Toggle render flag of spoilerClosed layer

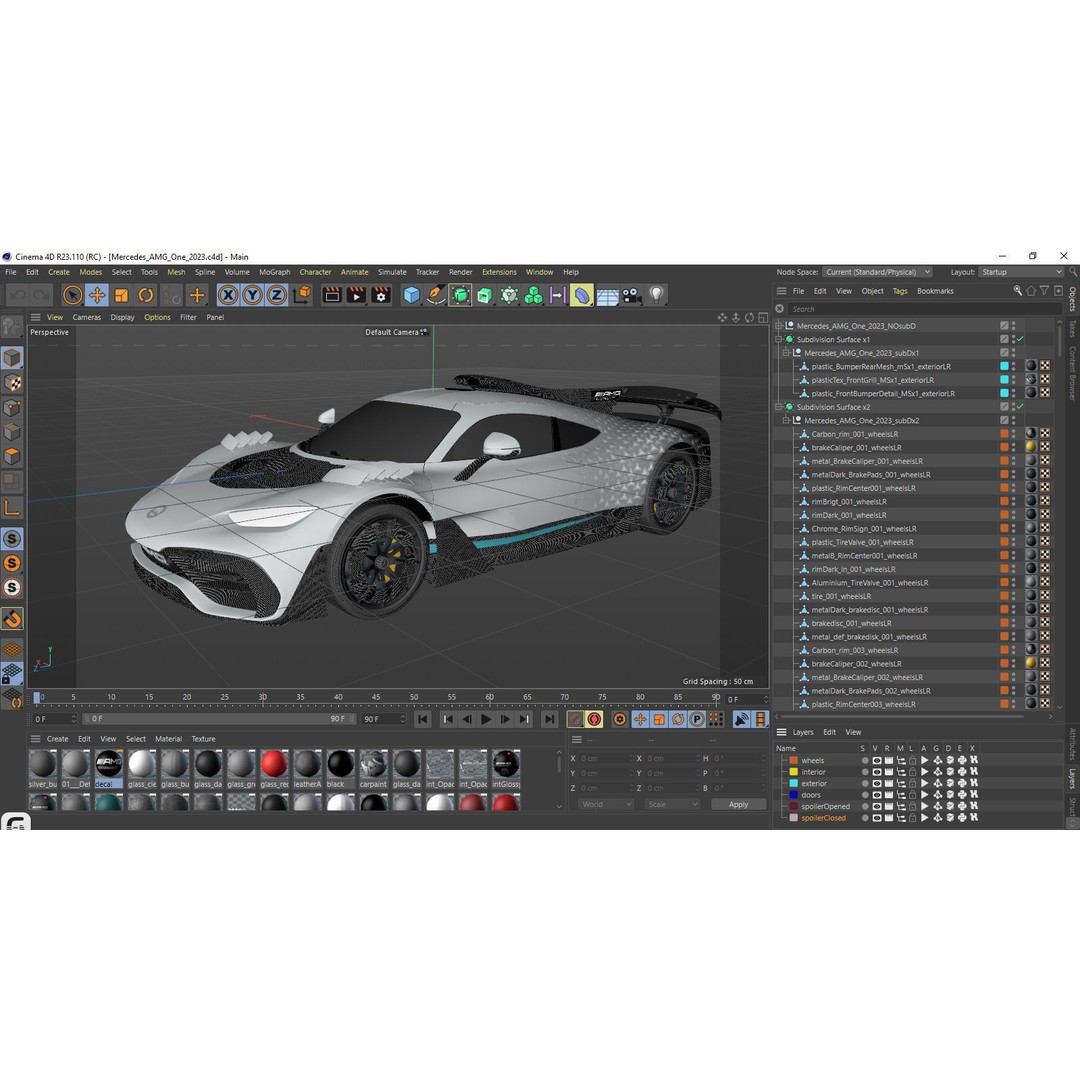(x=889, y=818)
